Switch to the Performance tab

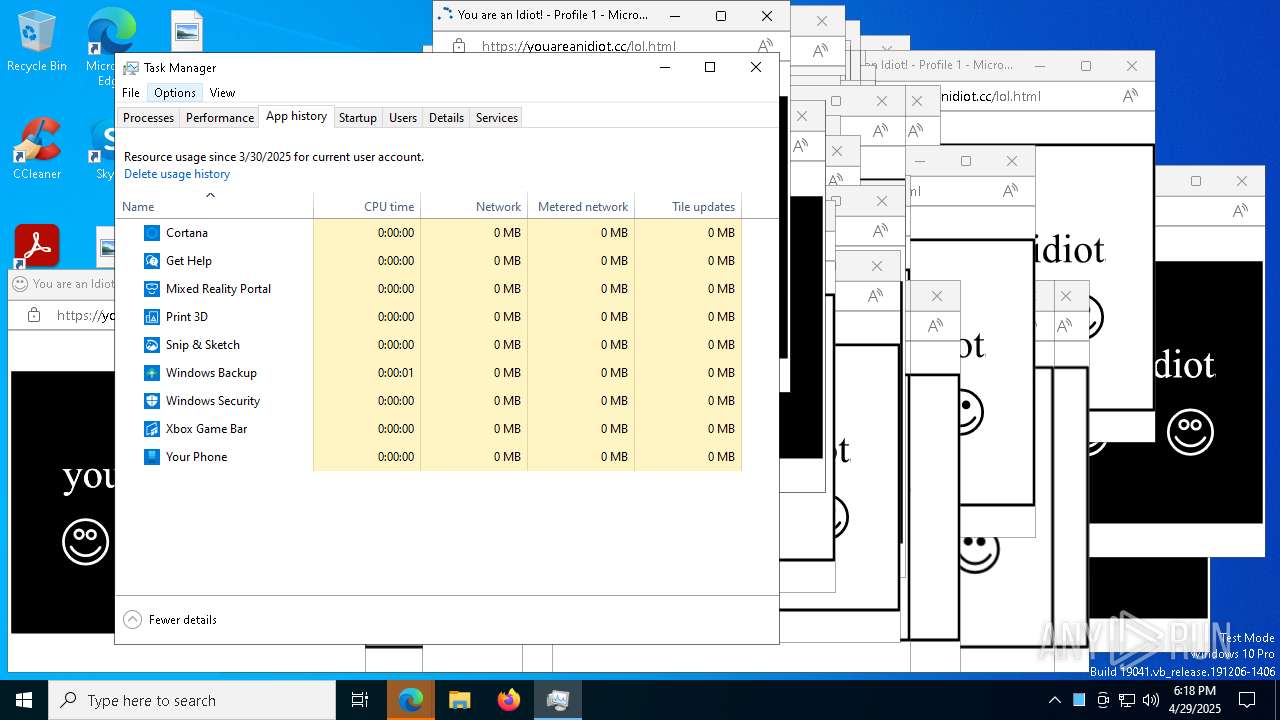[220, 118]
